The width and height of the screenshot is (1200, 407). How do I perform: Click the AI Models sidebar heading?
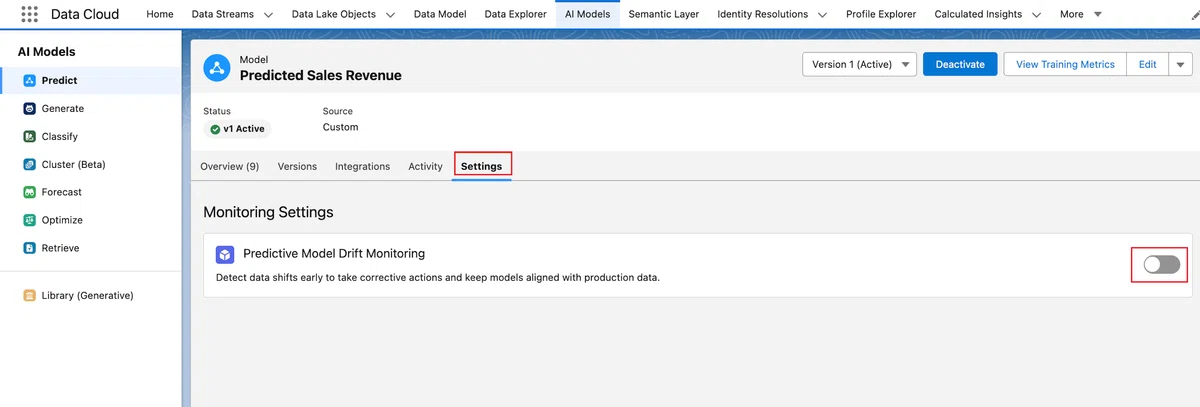46,52
